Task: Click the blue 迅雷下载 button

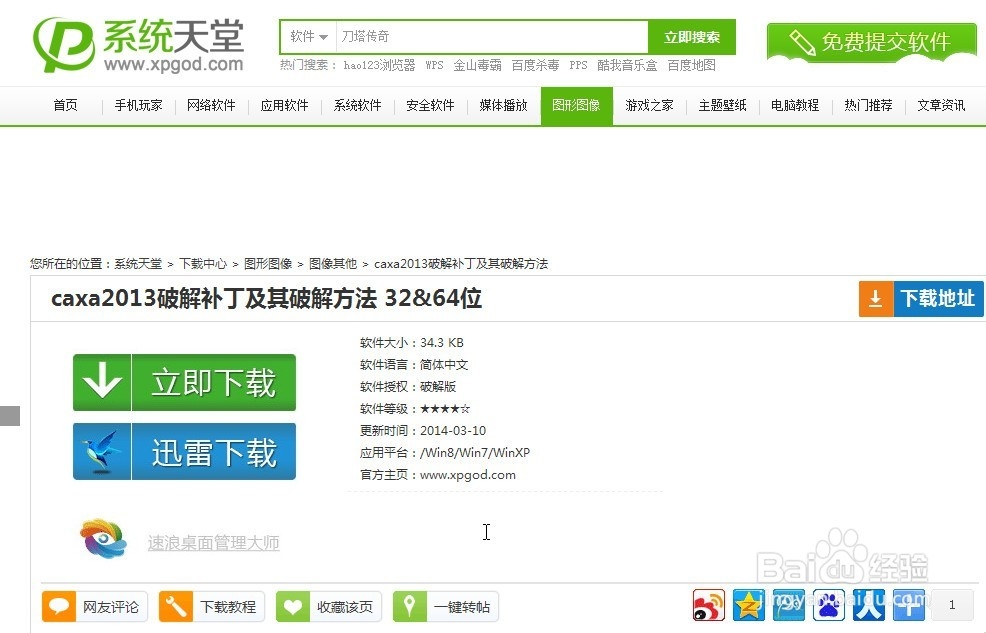Action: (184, 451)
